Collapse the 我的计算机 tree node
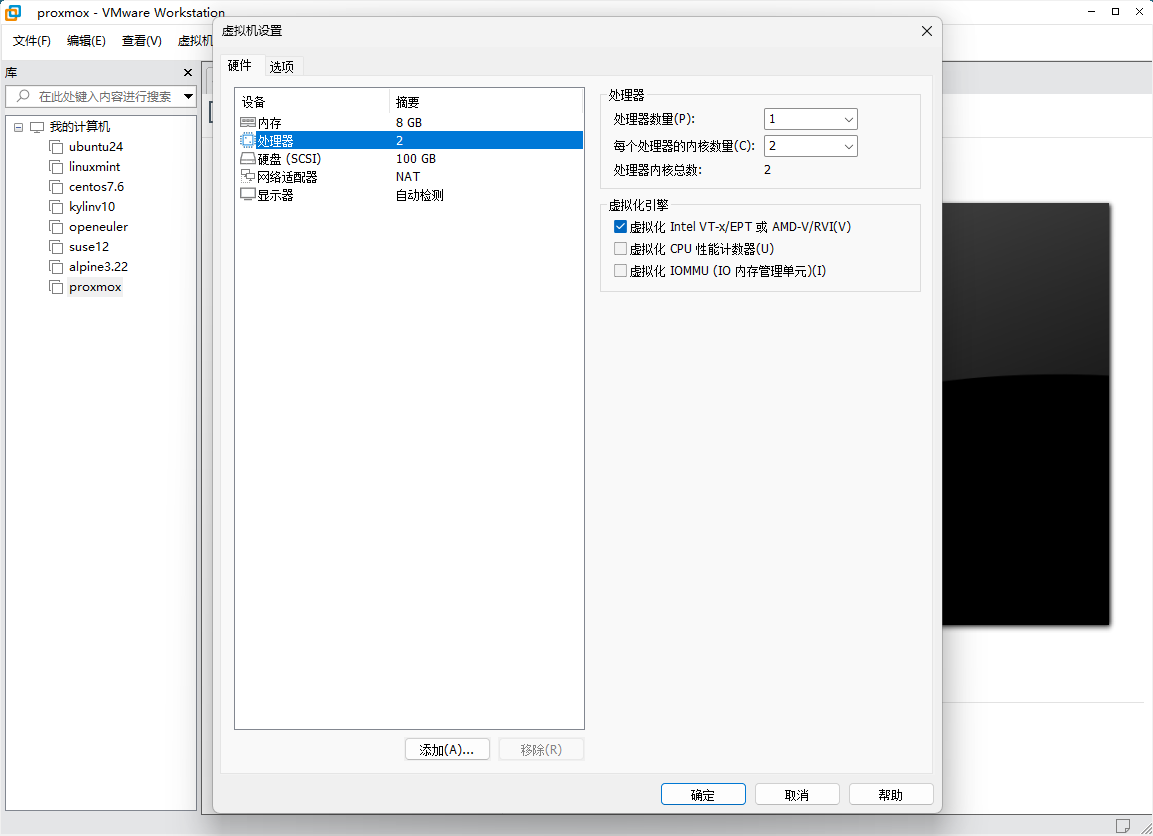This screenshot has height=836, width=1153. pyautogui.click(x=18, y=127)
